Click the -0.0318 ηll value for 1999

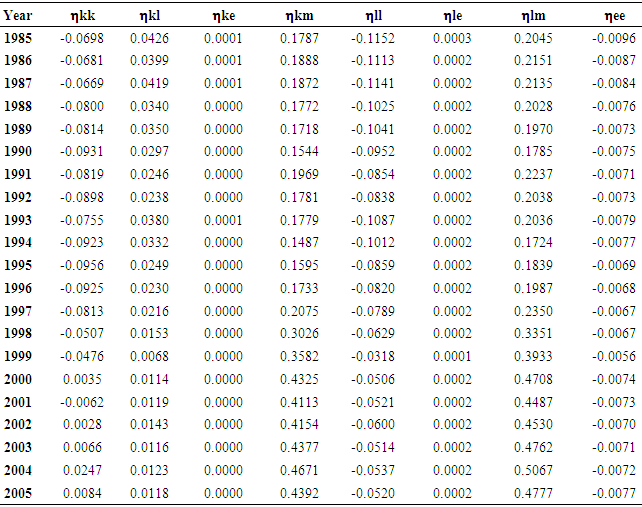[373, 357]
